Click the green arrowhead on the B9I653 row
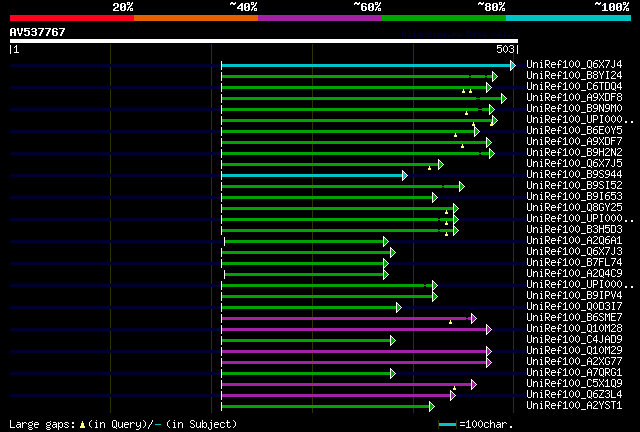The image size is (640, 432). pos(435,198)
